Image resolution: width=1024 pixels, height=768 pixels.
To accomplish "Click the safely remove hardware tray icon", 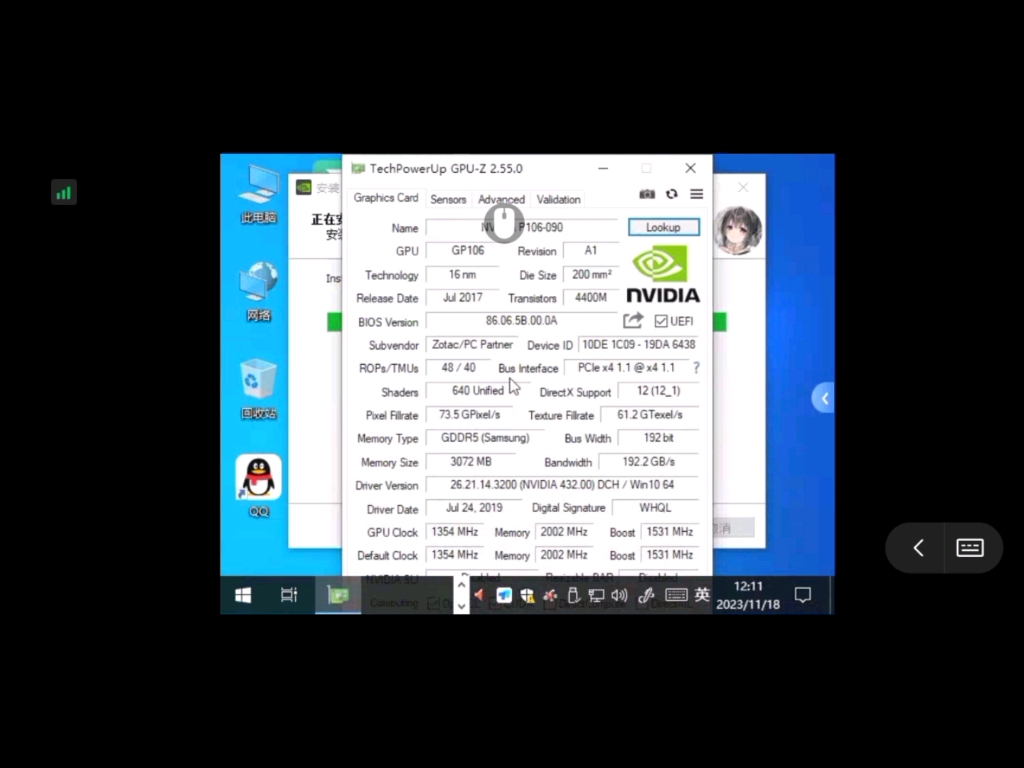I will coord(573,595).
